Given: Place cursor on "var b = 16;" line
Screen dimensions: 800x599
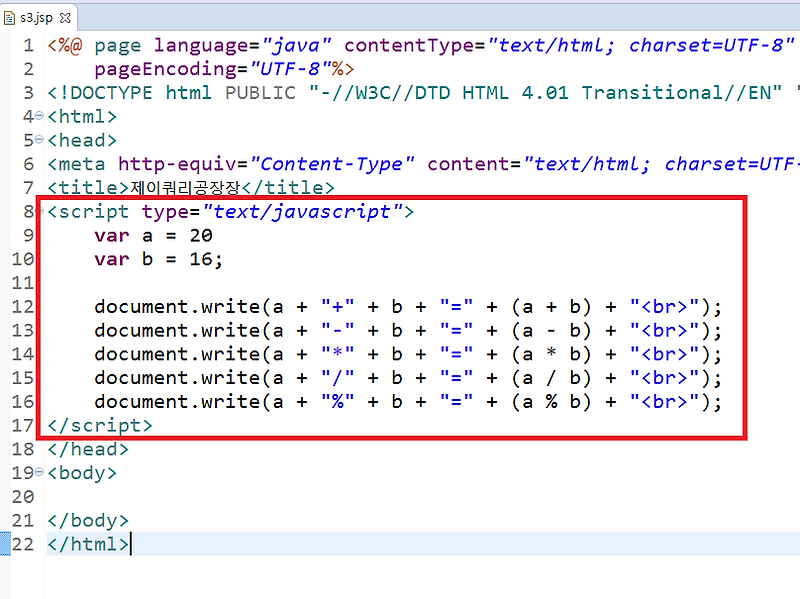Looking at the screenshot, I should (158, 259).
